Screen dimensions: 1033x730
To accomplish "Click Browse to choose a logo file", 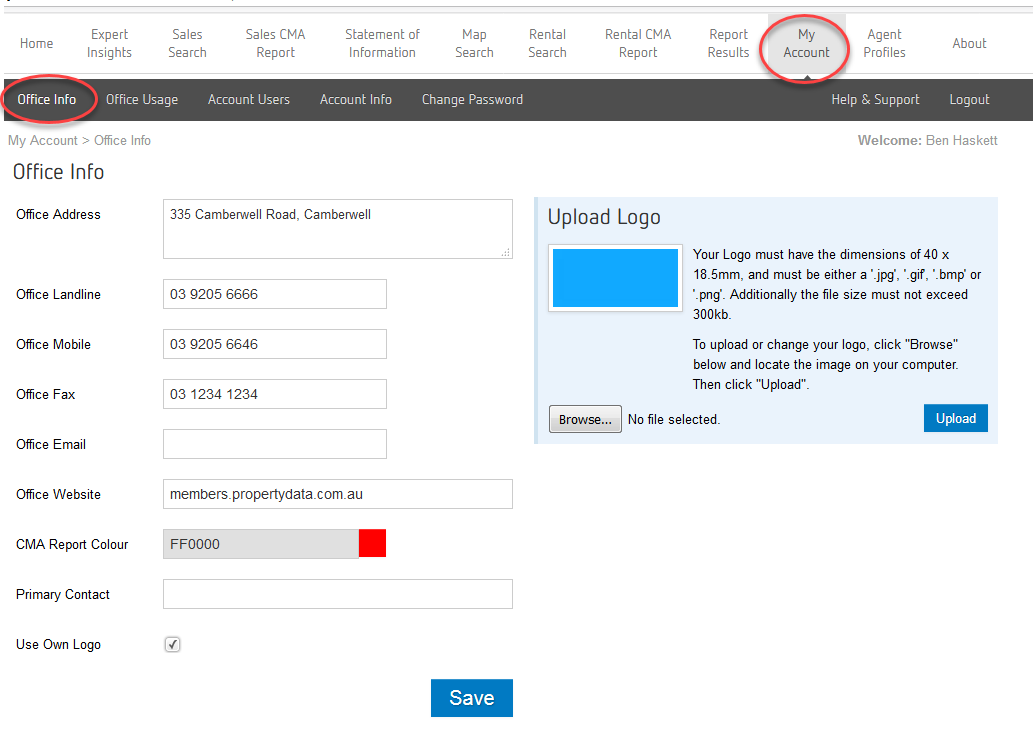I will [585, 419].
